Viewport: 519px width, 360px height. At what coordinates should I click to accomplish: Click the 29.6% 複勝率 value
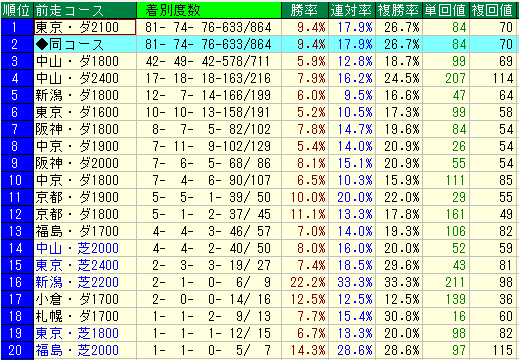coord(402,265)
